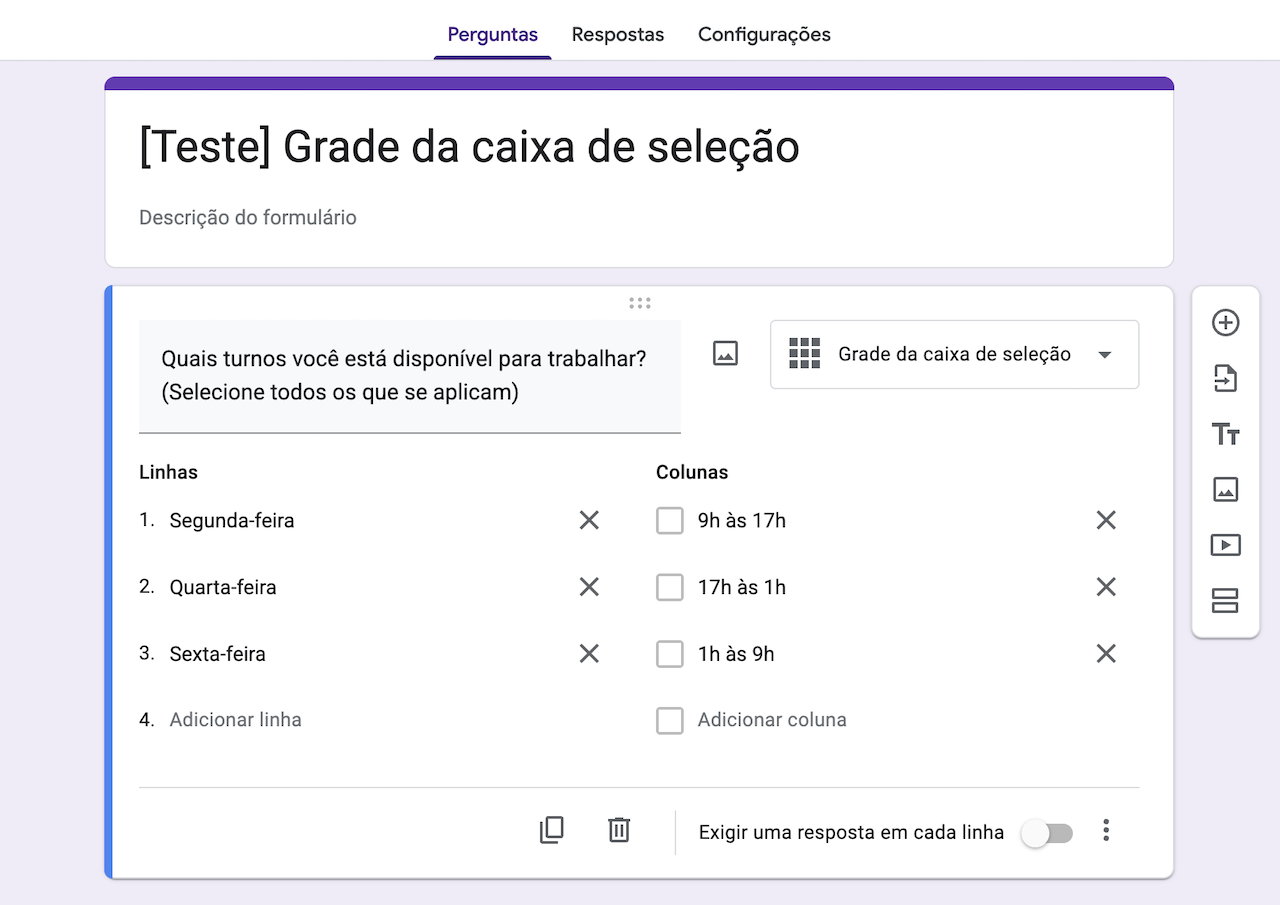1280x905 pixels.
Task: Click the add question plus icon
Action: pos(1225,323)
